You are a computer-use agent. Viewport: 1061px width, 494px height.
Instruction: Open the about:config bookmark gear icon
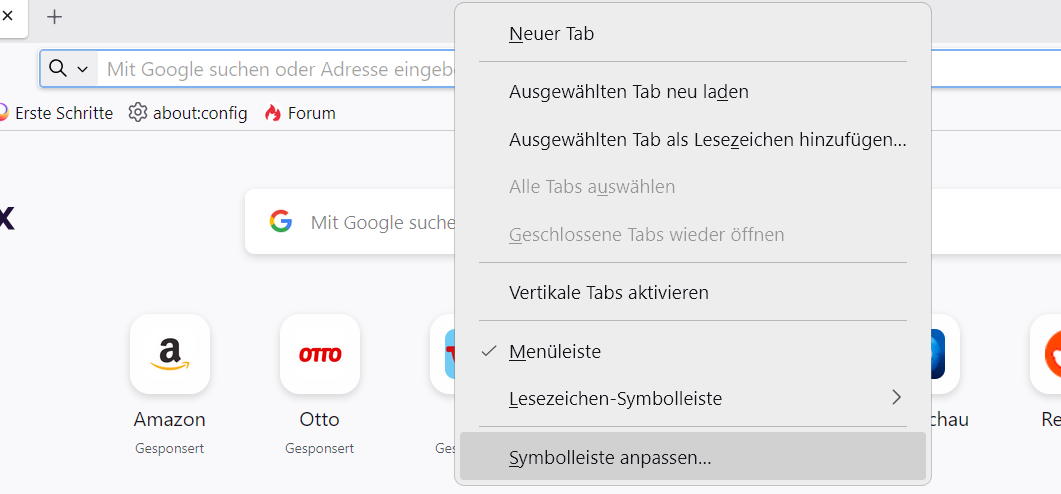click(x=138, y=112)
